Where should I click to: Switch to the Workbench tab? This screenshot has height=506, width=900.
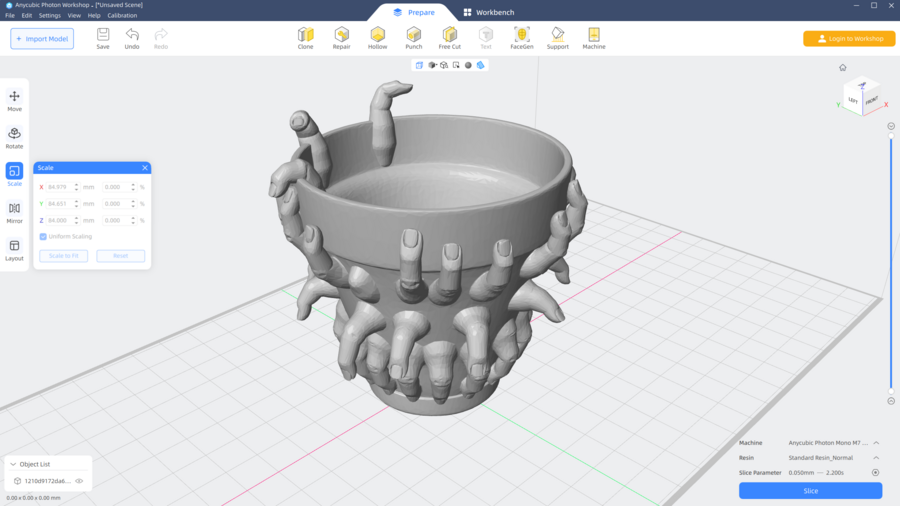pyautogui.click(x=490, y=12)
